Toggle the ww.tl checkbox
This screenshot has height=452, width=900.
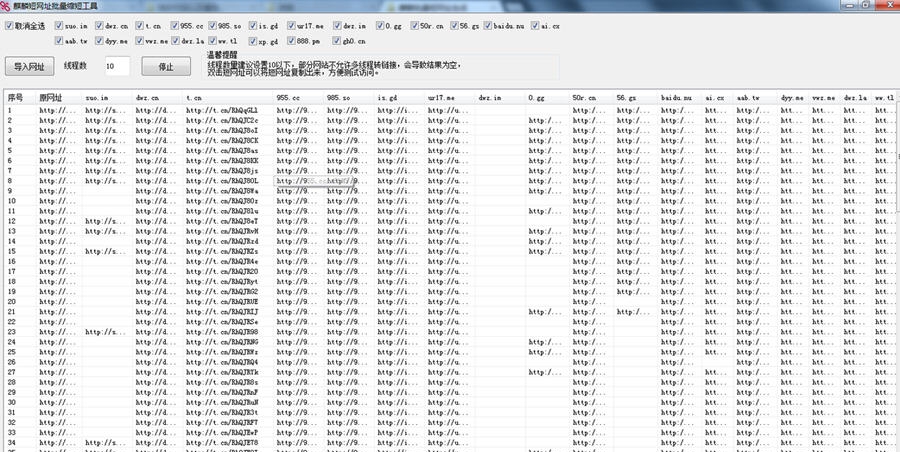tap(212, 41)
